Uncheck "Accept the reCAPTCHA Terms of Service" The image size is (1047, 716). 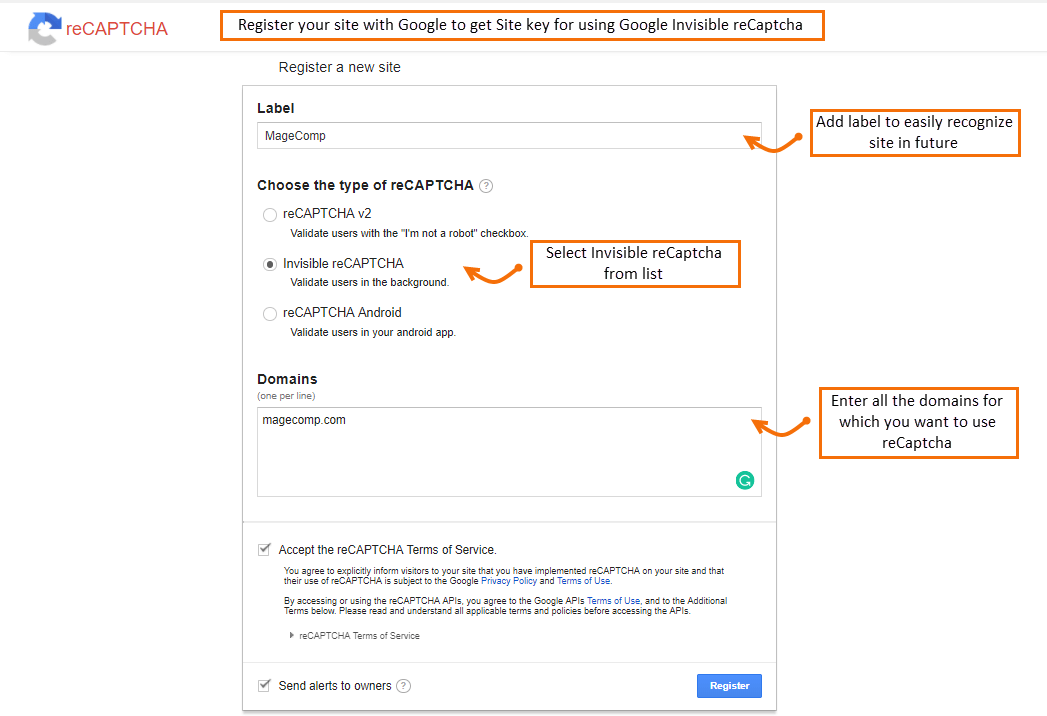264,548
